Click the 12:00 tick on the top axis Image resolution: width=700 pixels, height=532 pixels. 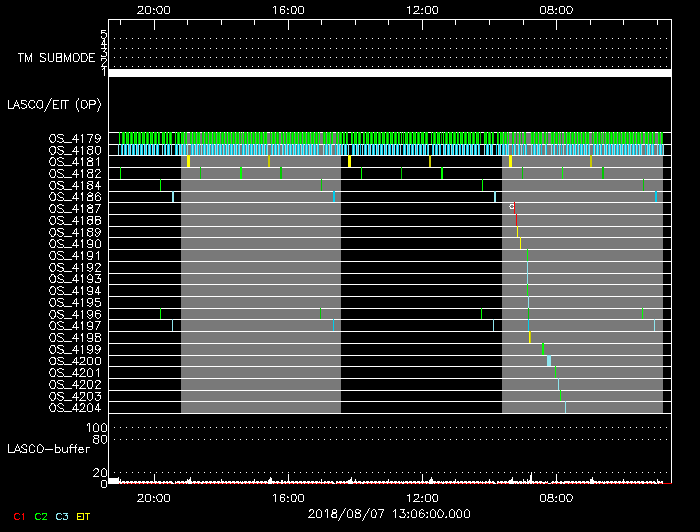(x=423, y=10)
